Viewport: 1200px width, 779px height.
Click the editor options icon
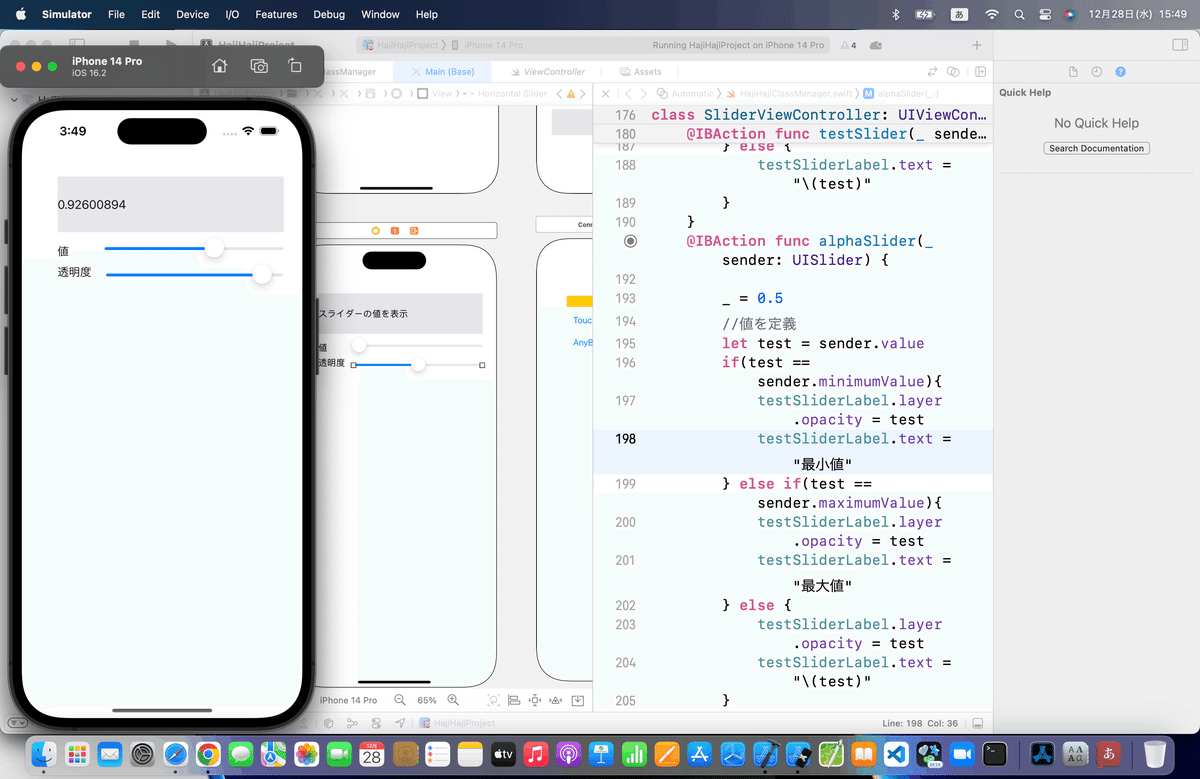[x=955, y=72]
